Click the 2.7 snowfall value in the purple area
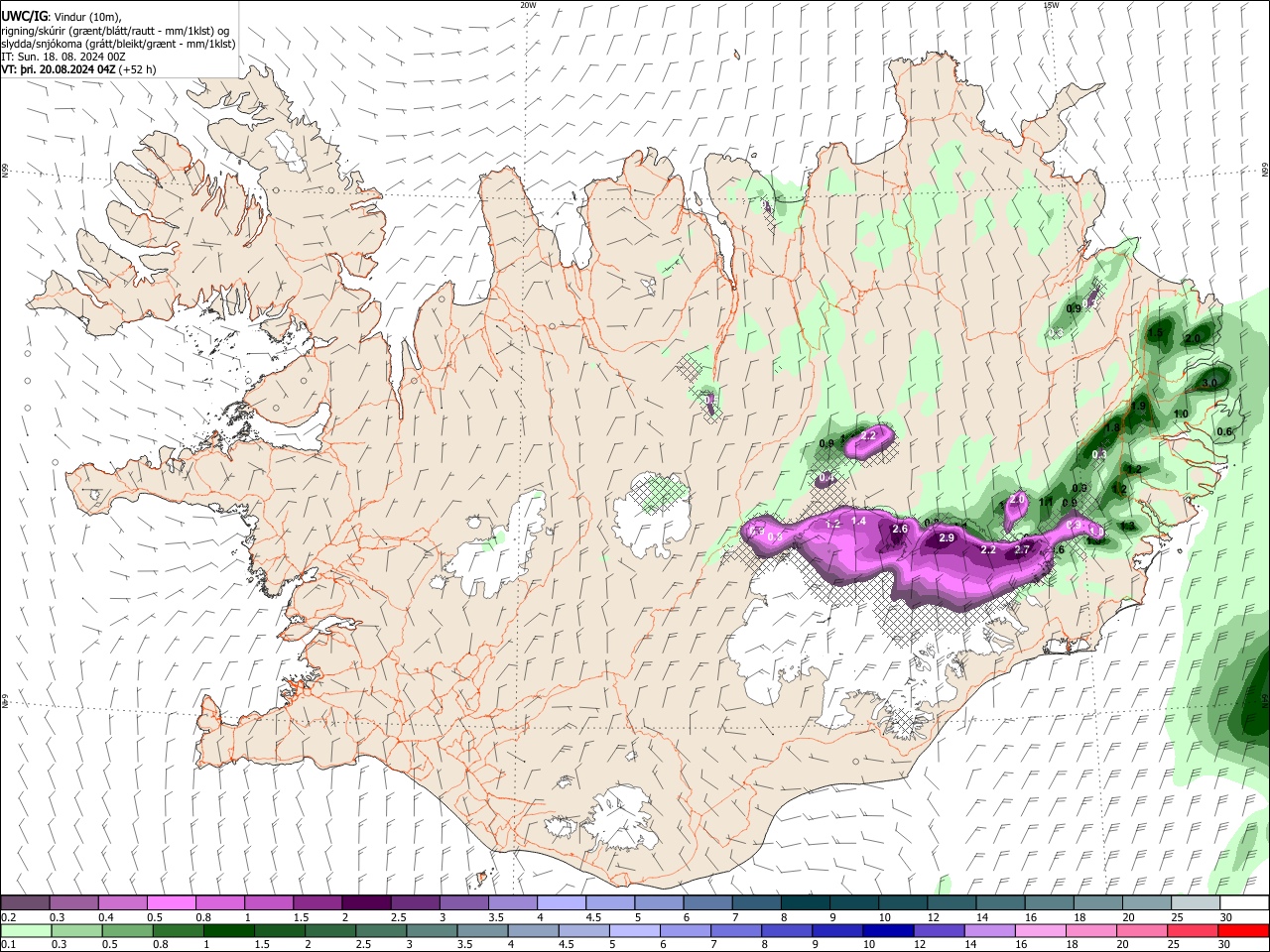Image resolution: width=1270 pixels, height=952 pixels. click(x=1023, y=549)
